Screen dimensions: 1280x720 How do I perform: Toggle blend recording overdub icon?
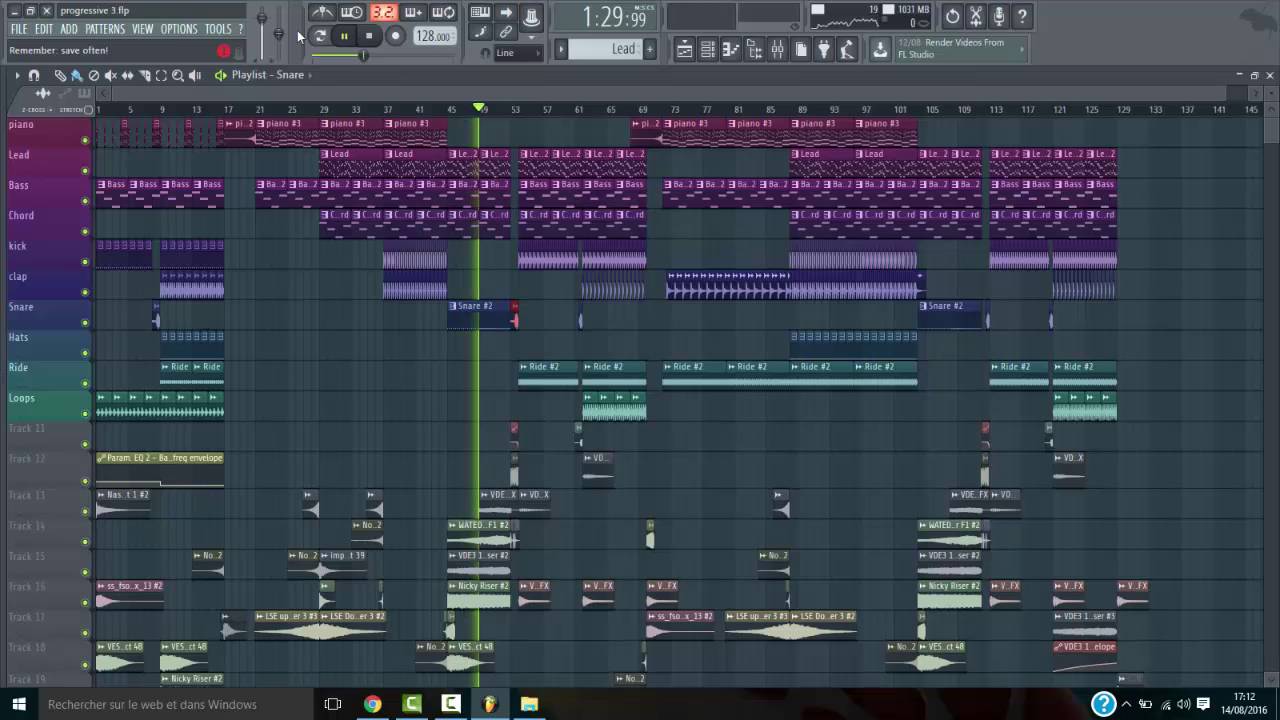(413, 13)
